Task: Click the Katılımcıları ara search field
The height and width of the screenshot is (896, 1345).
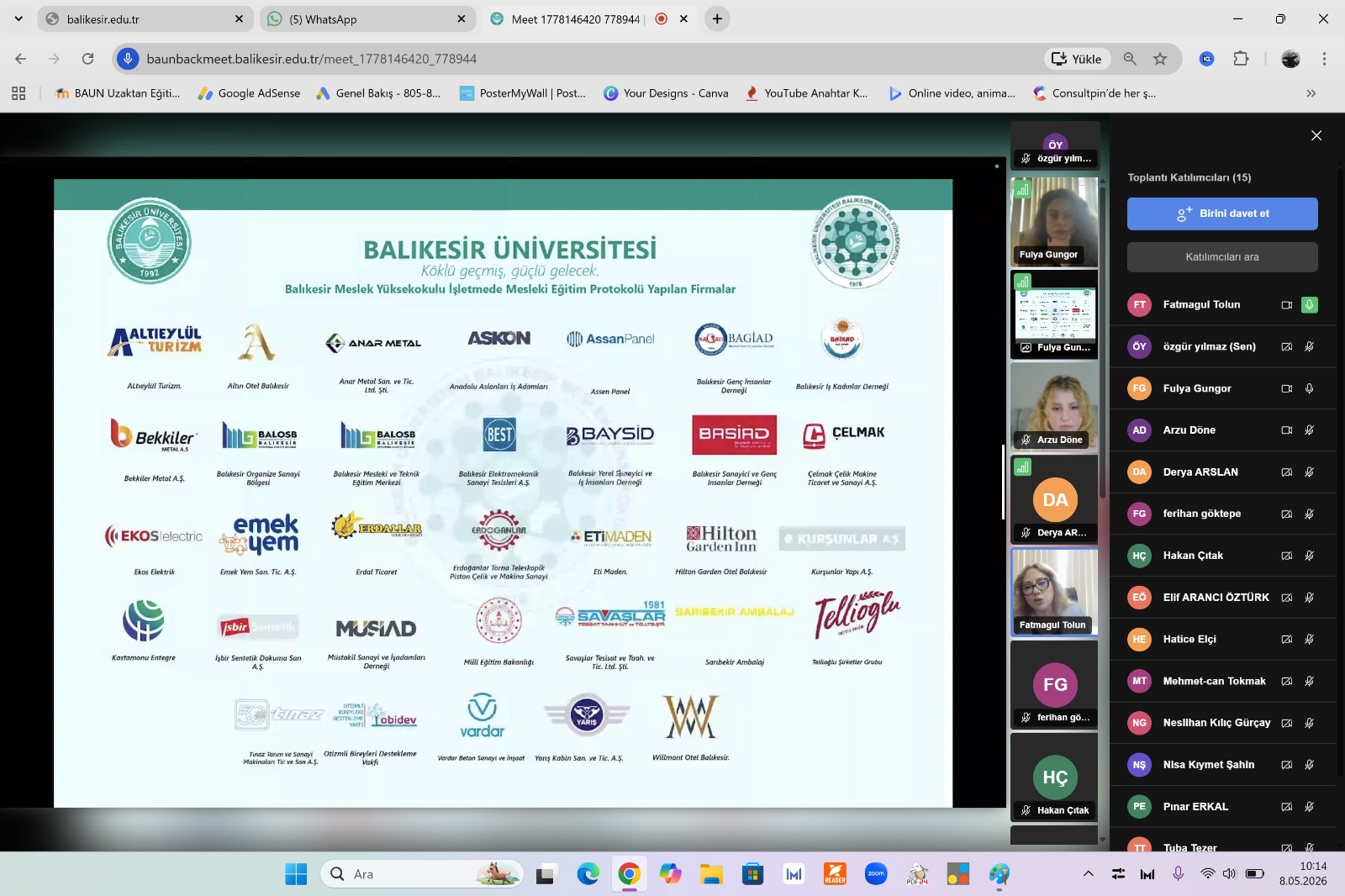Action: click(x=1222, y=257)
